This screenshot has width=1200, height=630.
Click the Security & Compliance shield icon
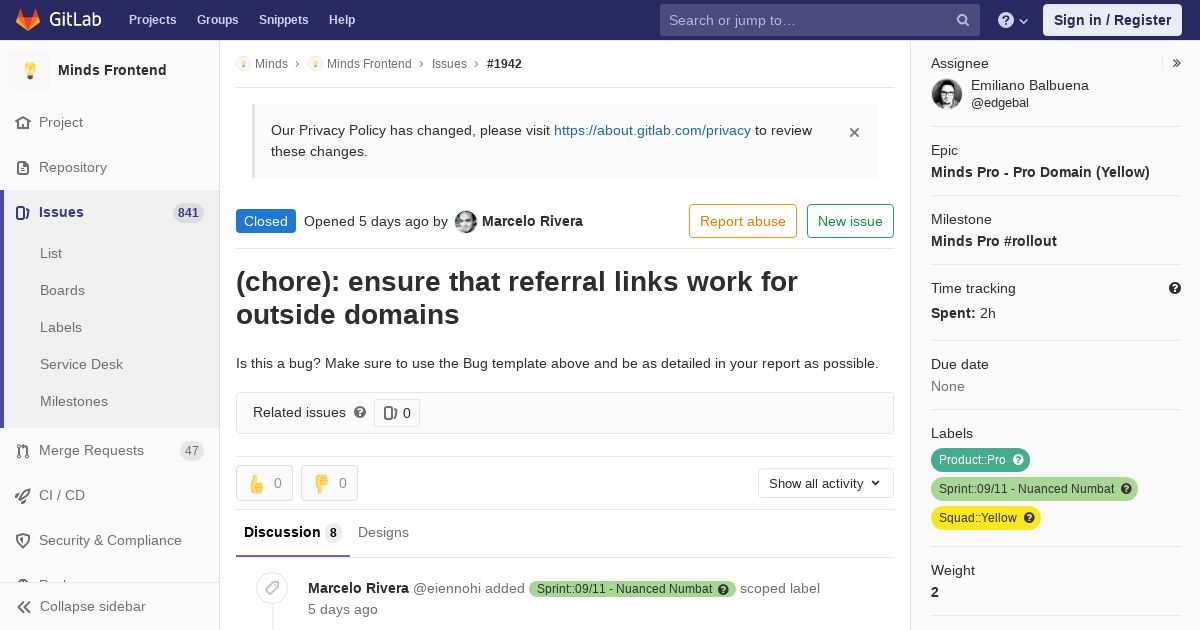pos(23,540)
